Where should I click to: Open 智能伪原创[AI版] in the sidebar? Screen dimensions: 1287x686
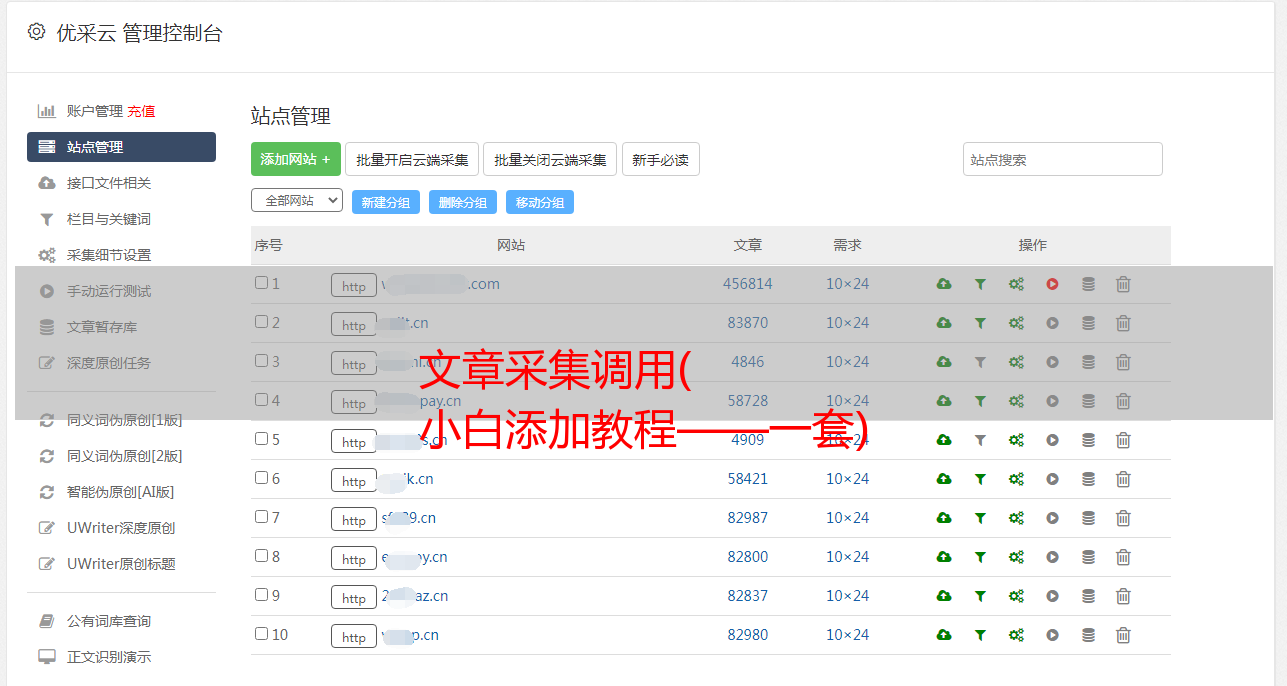(x=121, y=492)
